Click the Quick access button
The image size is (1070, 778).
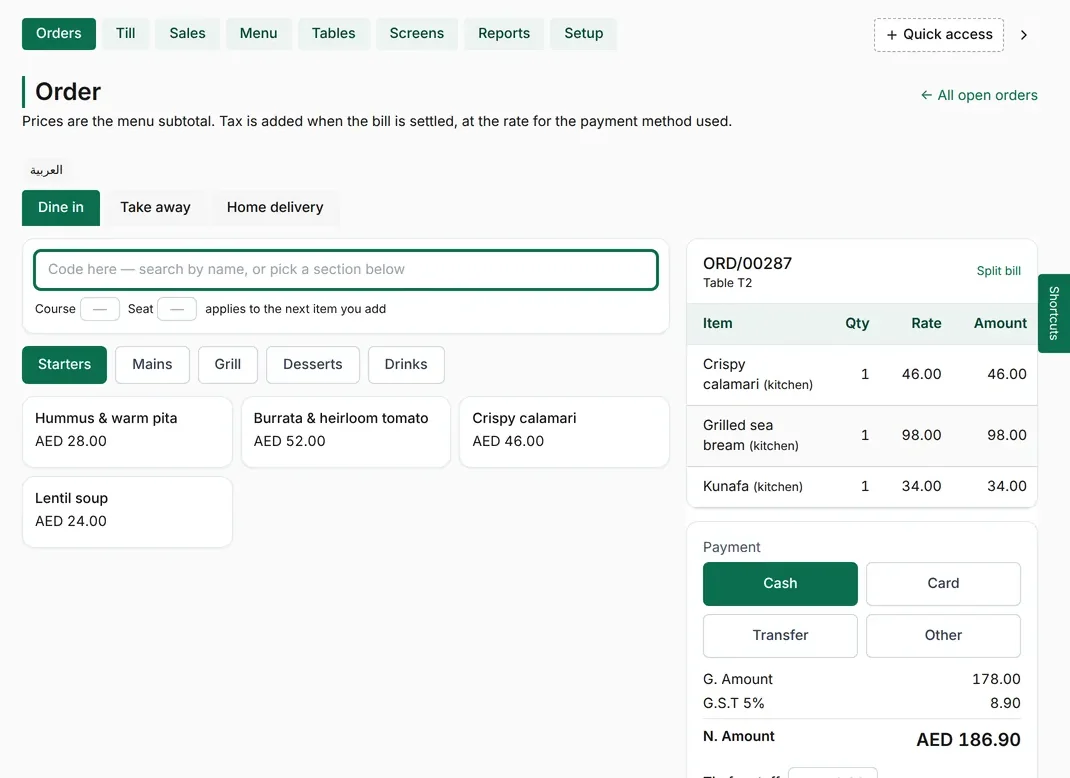click(939, 35)
